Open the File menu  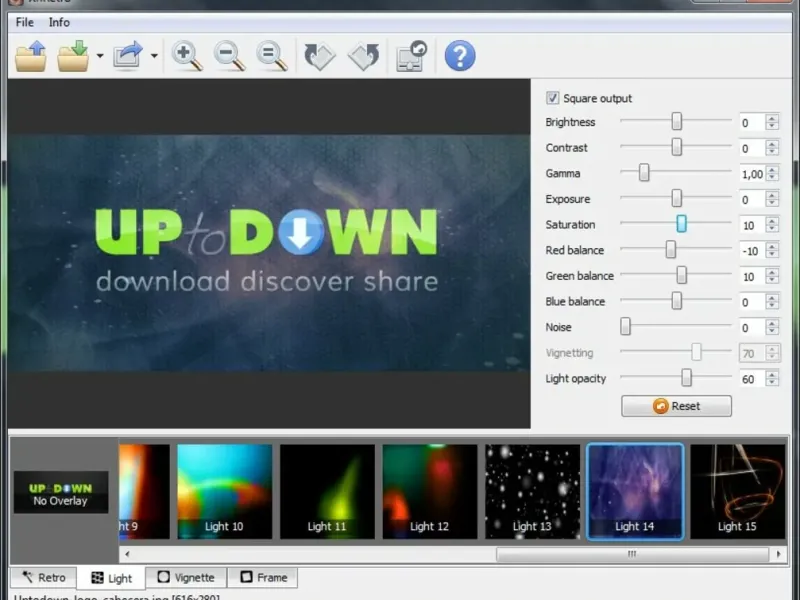point(25,22)
